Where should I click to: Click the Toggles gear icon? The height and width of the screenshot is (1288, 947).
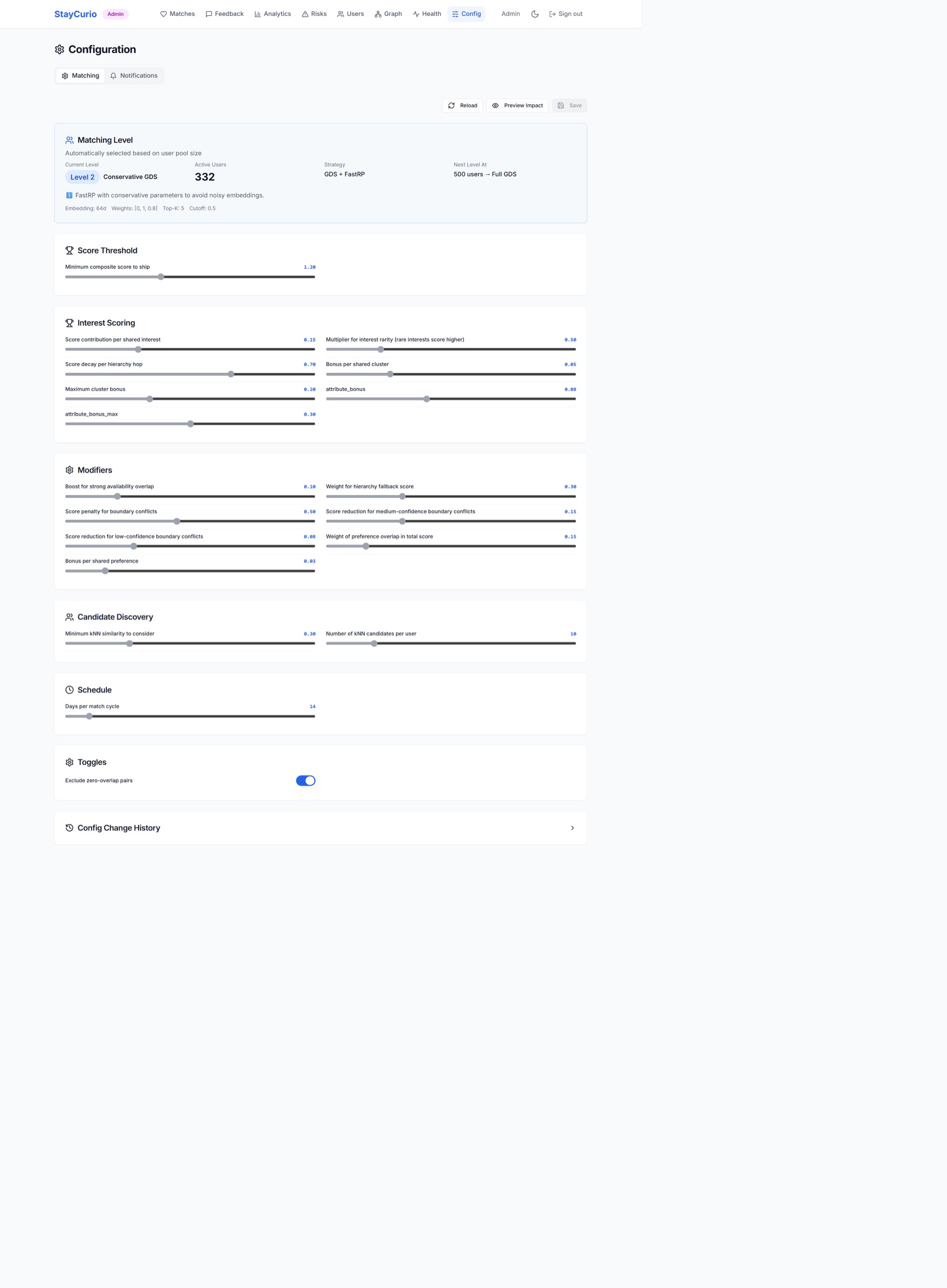click(69, 762)
